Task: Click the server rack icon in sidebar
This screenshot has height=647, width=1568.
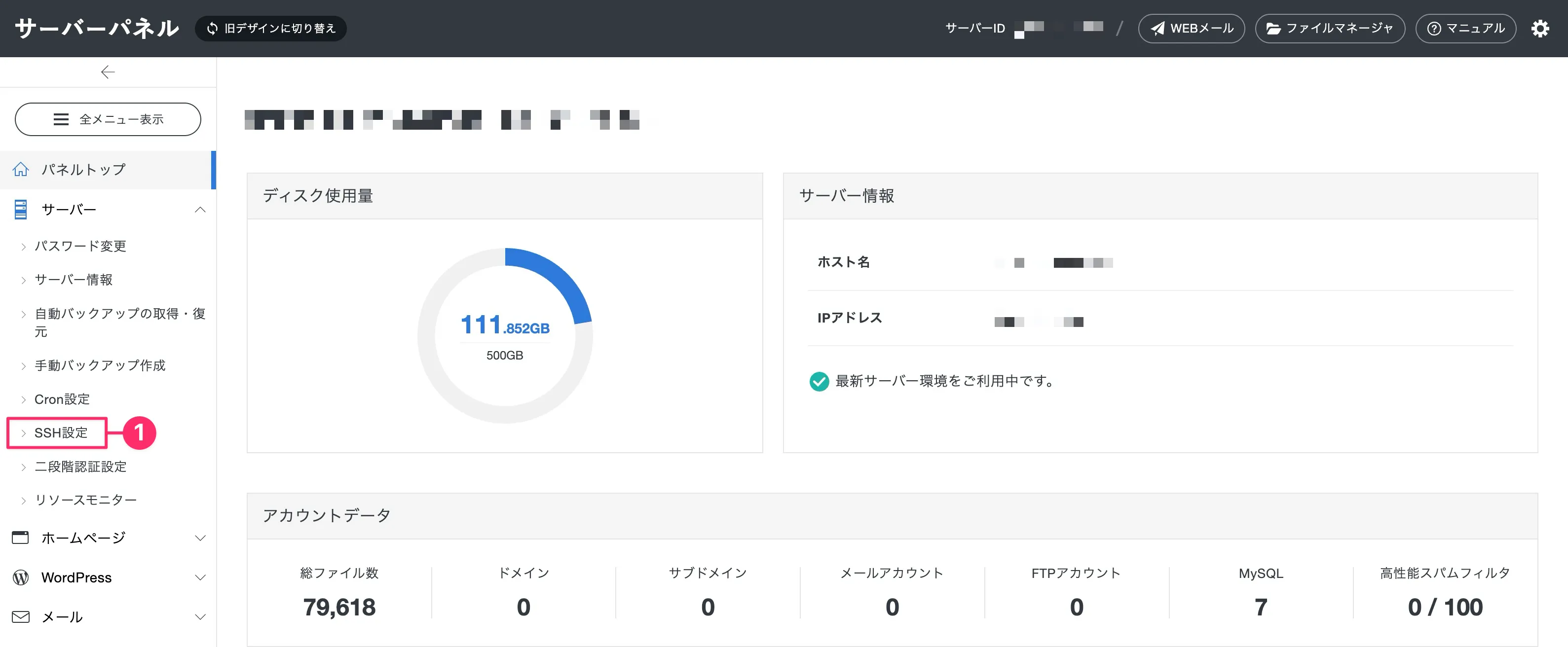Action: [x=21, y=210]
